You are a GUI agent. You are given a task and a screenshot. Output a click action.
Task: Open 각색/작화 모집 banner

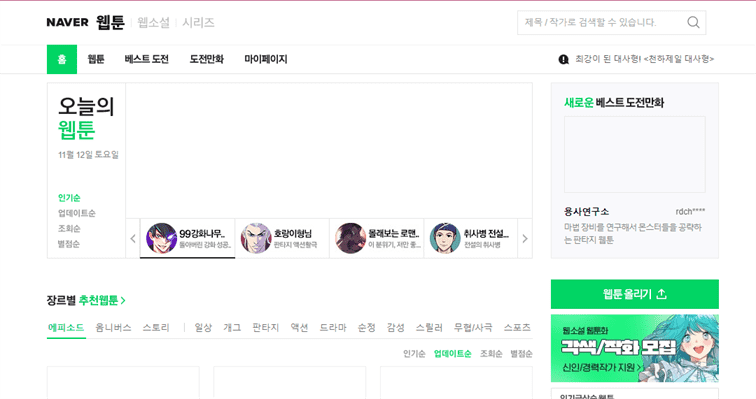point(634,348)
